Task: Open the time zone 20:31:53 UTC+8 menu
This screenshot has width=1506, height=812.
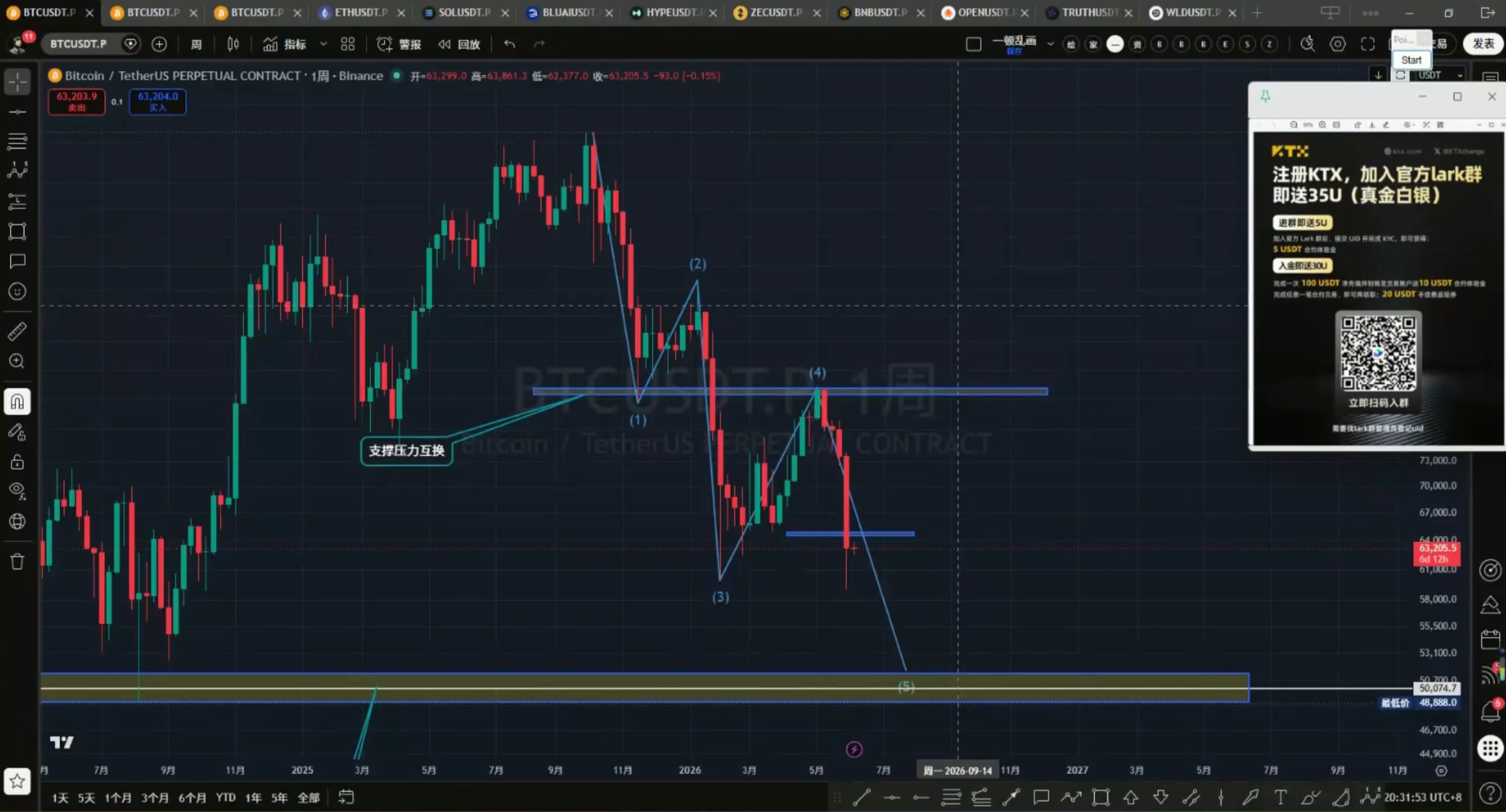Action: (1423, 797)
